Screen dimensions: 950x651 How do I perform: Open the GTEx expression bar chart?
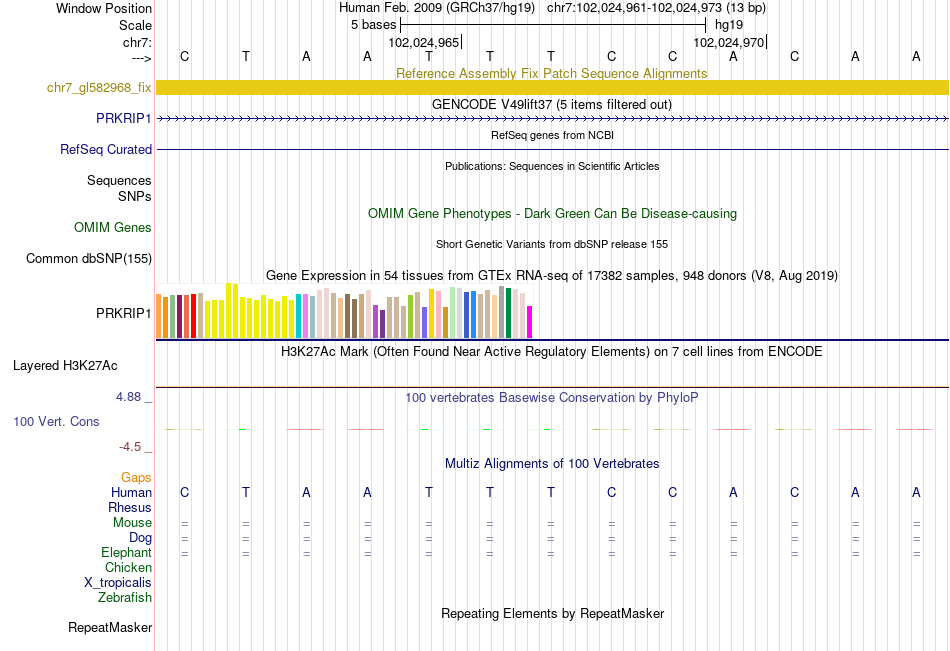tap(344, 310)
